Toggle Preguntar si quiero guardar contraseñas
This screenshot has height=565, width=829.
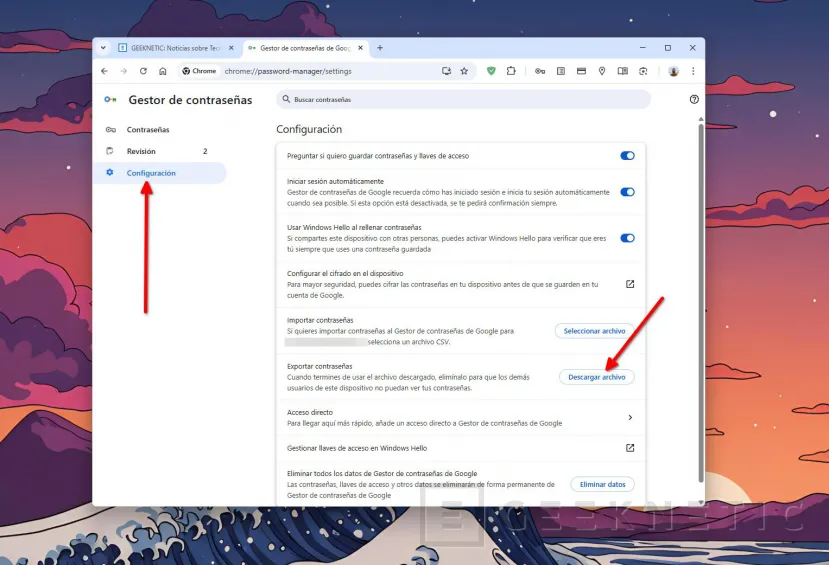coord(628,156)
